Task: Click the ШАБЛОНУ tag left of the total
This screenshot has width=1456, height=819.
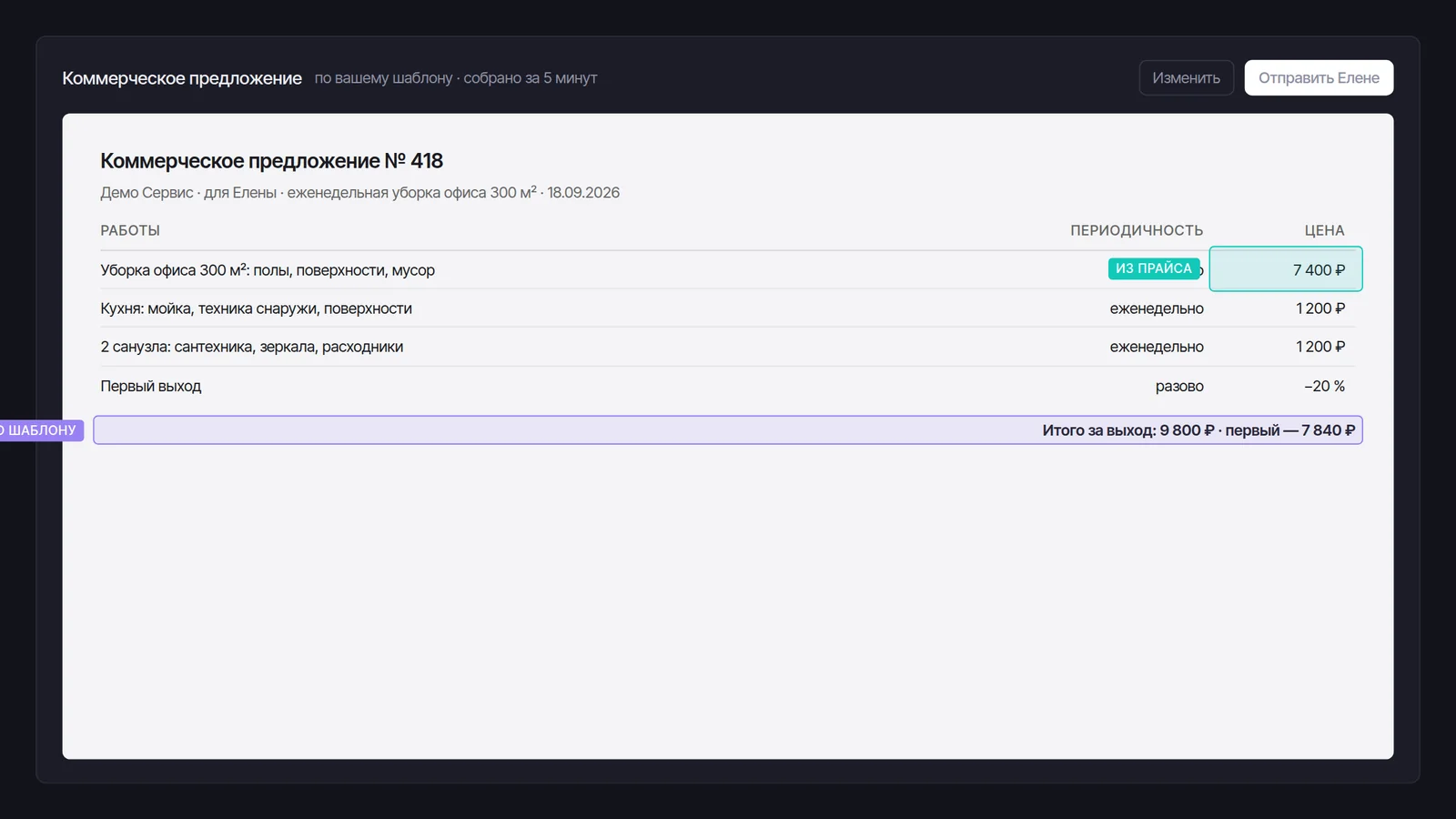Action: pyautogui.click(x=40, y=430)
